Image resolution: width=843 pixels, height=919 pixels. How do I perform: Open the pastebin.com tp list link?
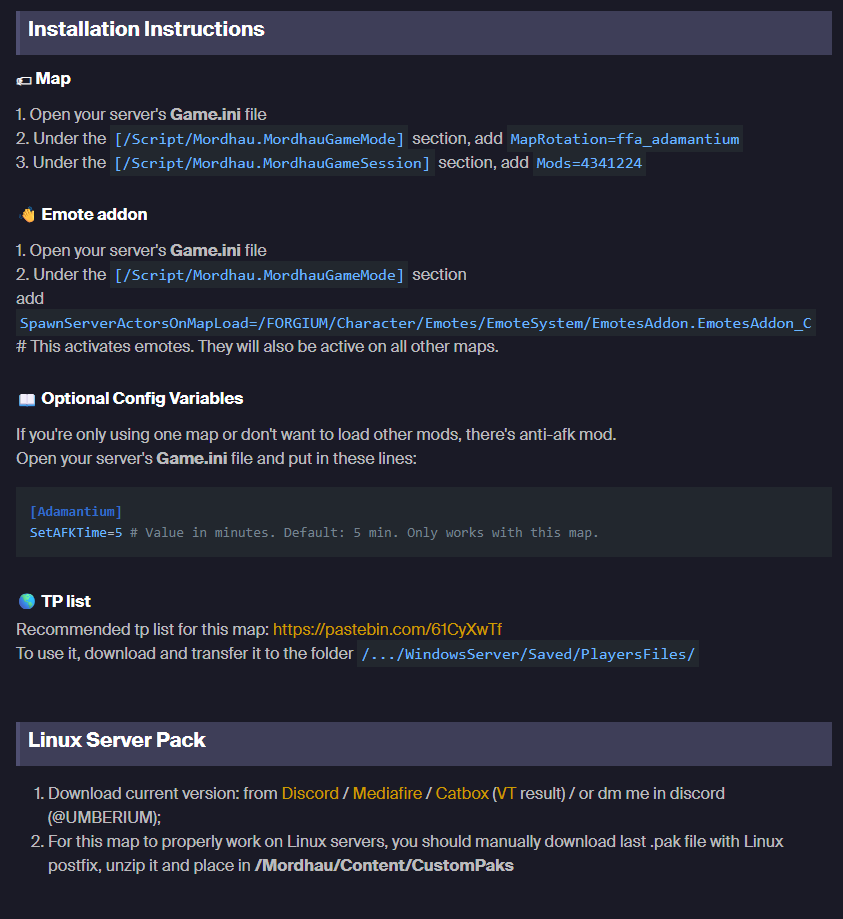coord(387,629)
